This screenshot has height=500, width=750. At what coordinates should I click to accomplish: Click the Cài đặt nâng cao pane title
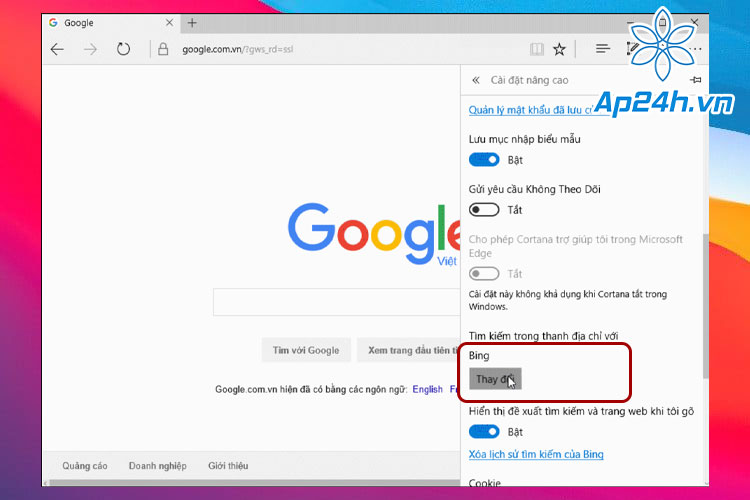(529, 80)
